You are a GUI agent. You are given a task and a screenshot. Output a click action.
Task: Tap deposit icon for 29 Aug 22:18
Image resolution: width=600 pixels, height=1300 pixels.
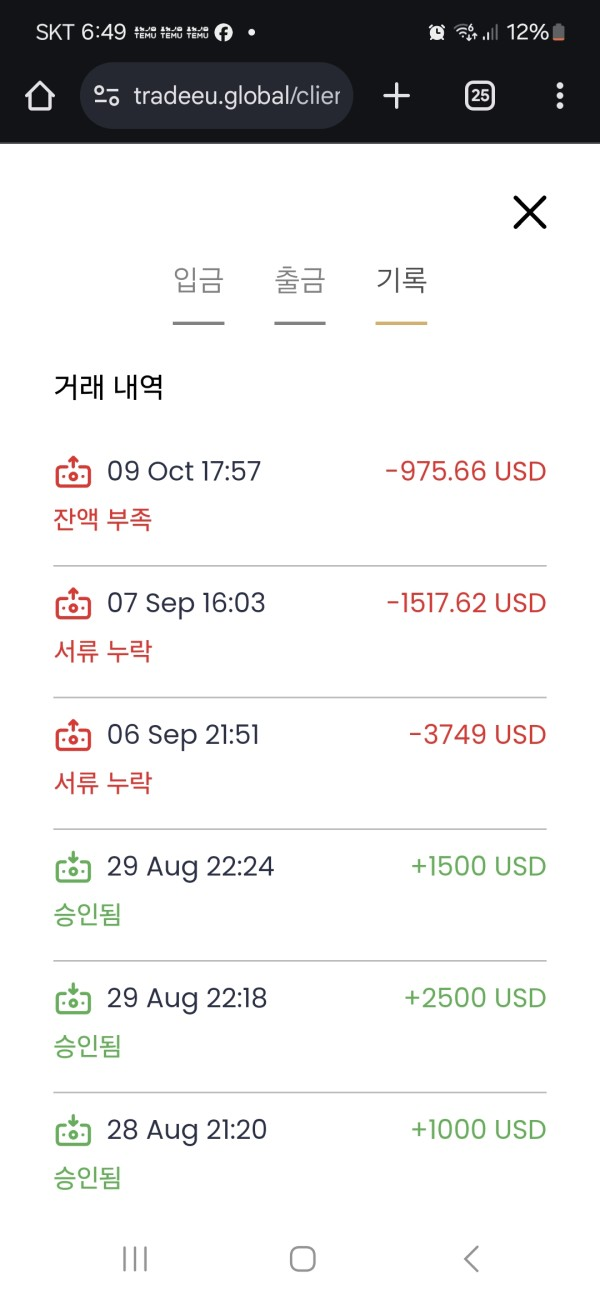(x=73, y=999)
